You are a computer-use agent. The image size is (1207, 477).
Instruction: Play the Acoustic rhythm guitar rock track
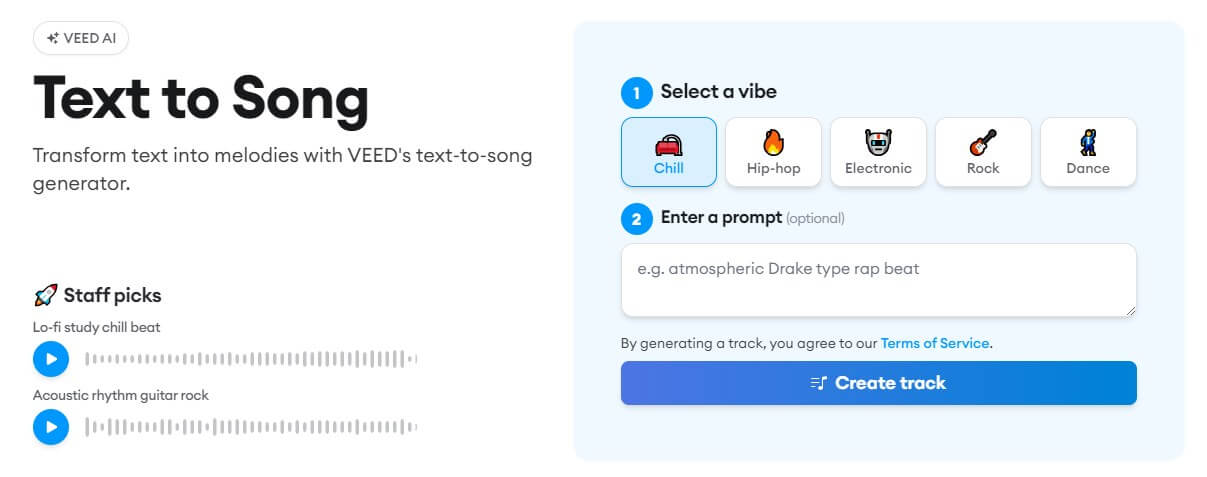51,427
